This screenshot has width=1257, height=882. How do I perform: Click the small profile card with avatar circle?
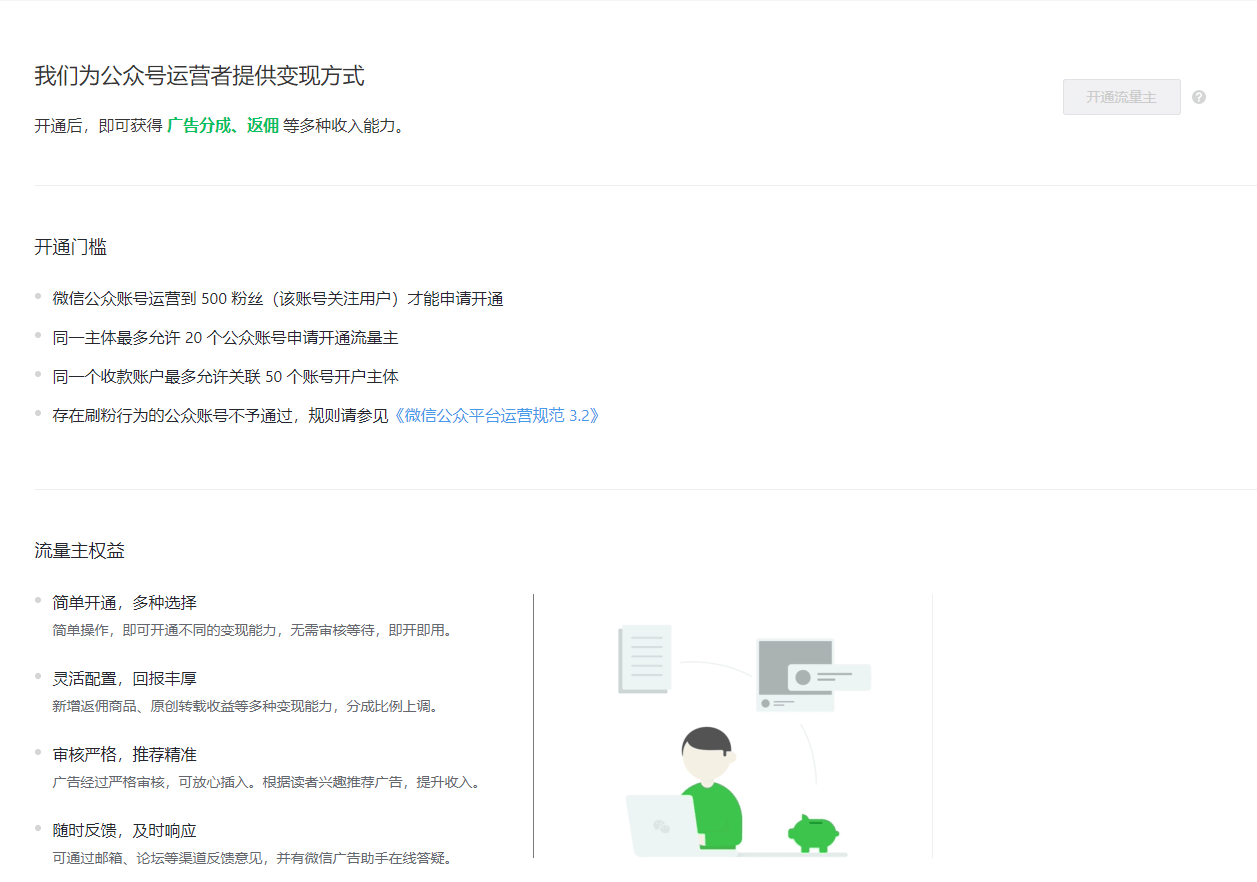pyautogui.click(x=828, y=677)
